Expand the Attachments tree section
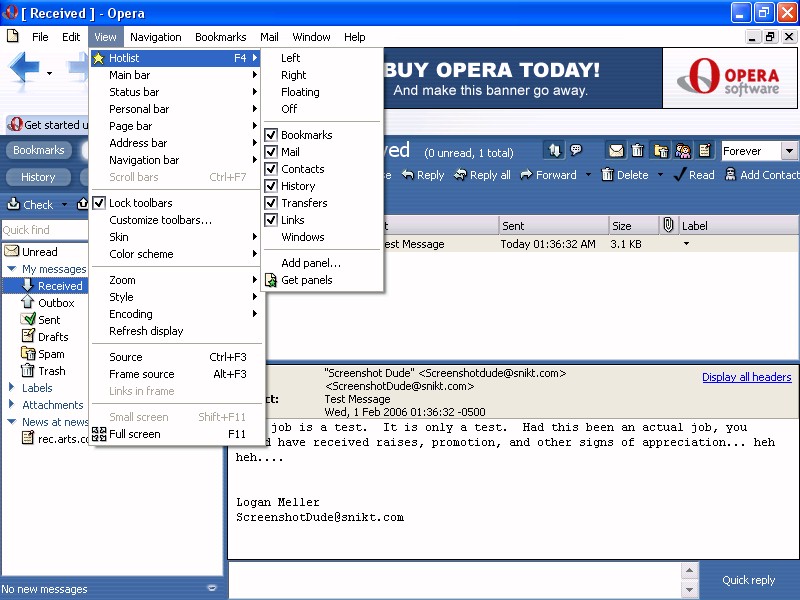 pos(11,405)
